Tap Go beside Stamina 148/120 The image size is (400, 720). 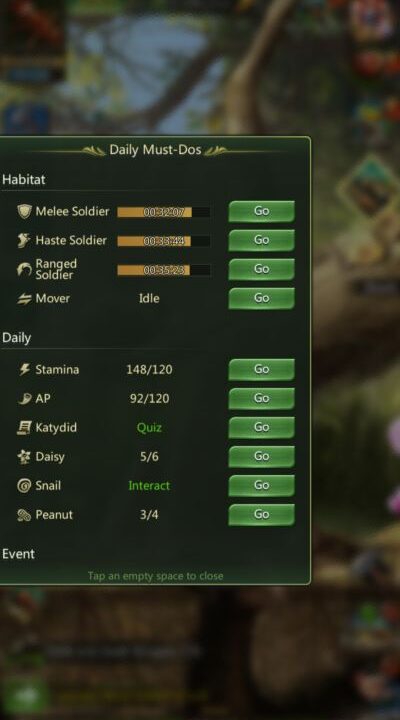pyautogui.click(x=261, y=369)
